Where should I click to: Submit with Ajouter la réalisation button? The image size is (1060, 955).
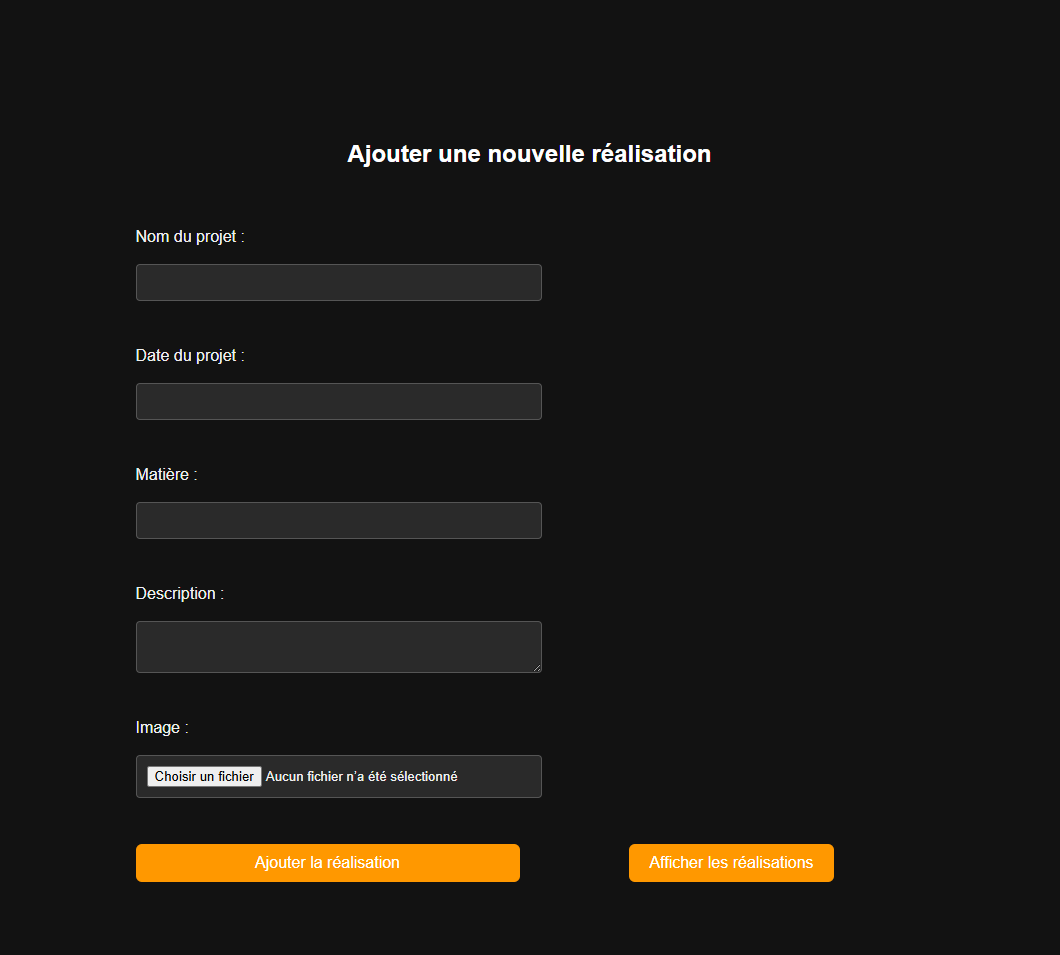click(x=327, y=863)
